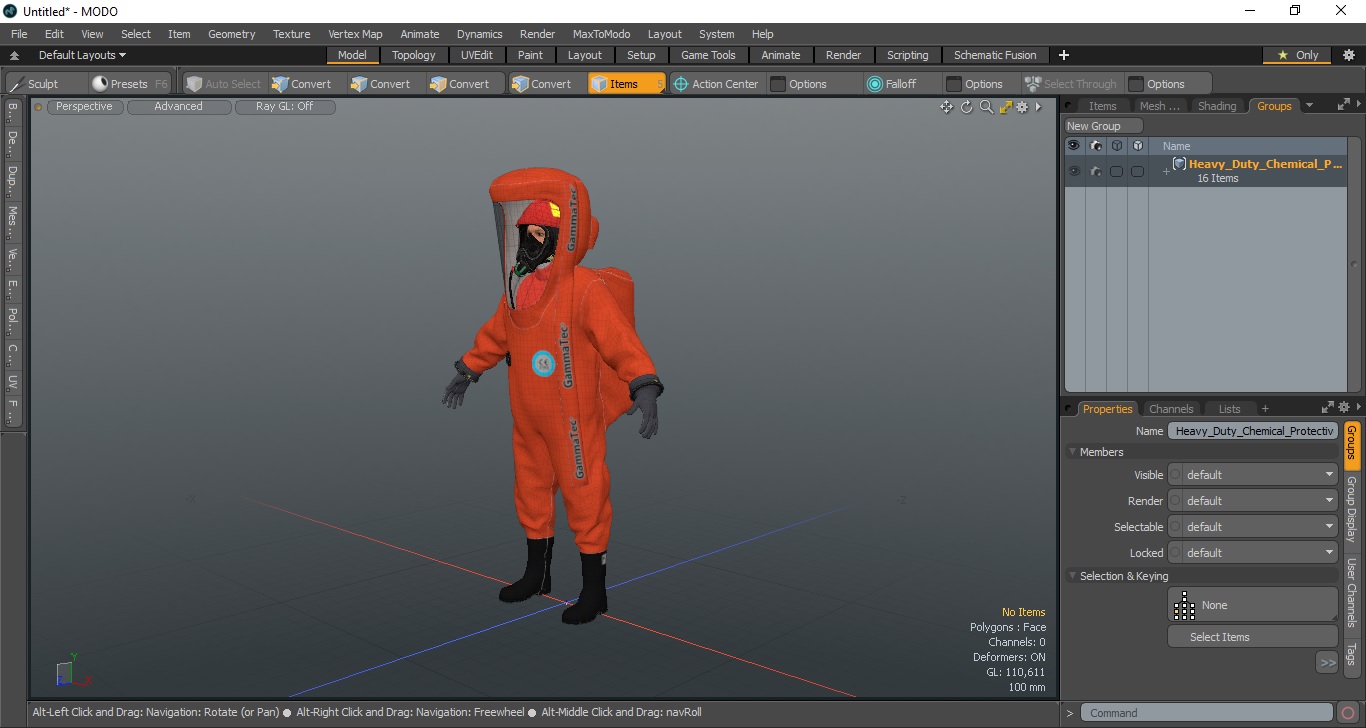Click the Advanced shading button
1366x728 pixels.
pos(178,107)
